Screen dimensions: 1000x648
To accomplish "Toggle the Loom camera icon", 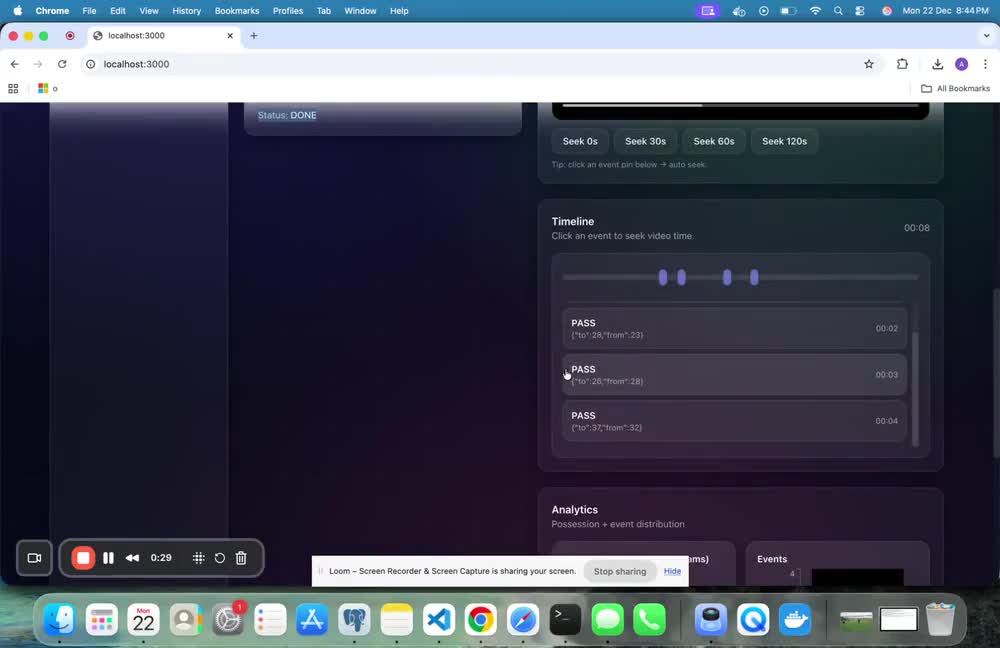I will coord(34,558).
